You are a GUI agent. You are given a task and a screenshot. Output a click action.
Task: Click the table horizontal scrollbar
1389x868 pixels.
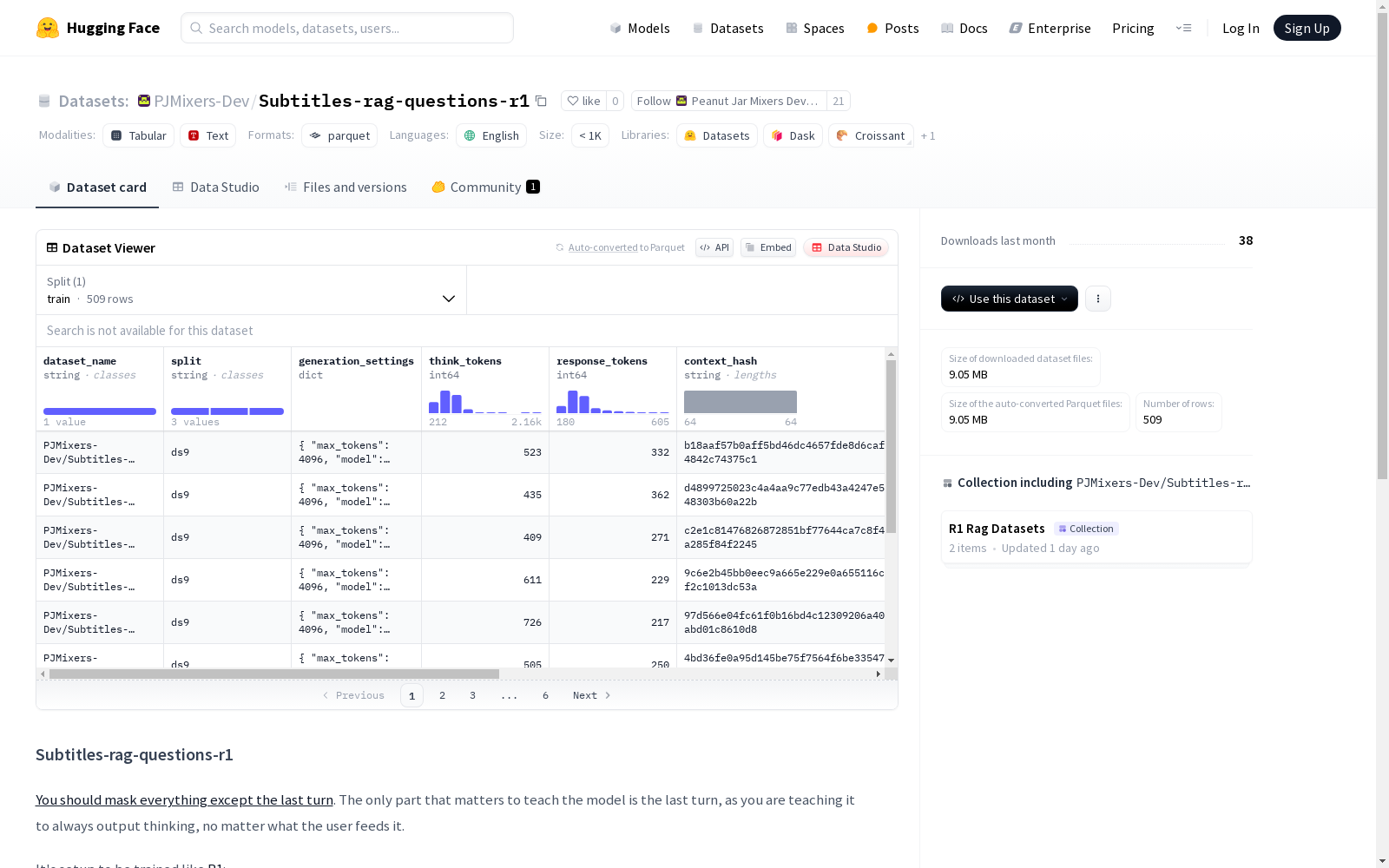pos(274,674)
